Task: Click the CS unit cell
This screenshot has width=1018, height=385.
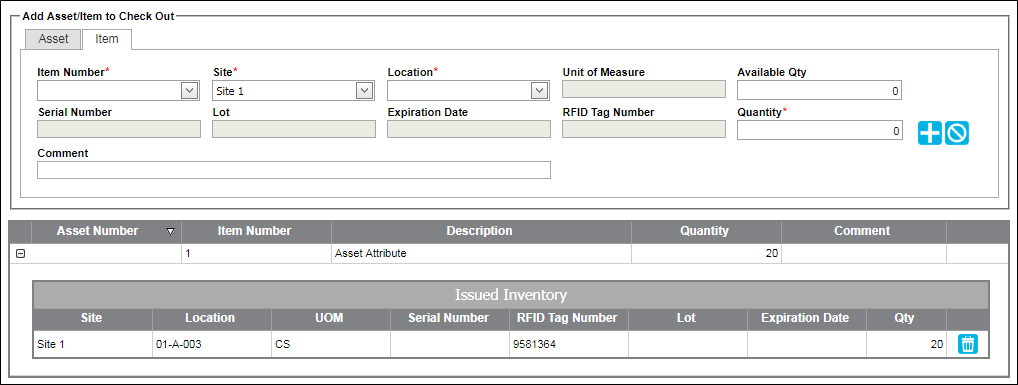Action: (330, 344)
